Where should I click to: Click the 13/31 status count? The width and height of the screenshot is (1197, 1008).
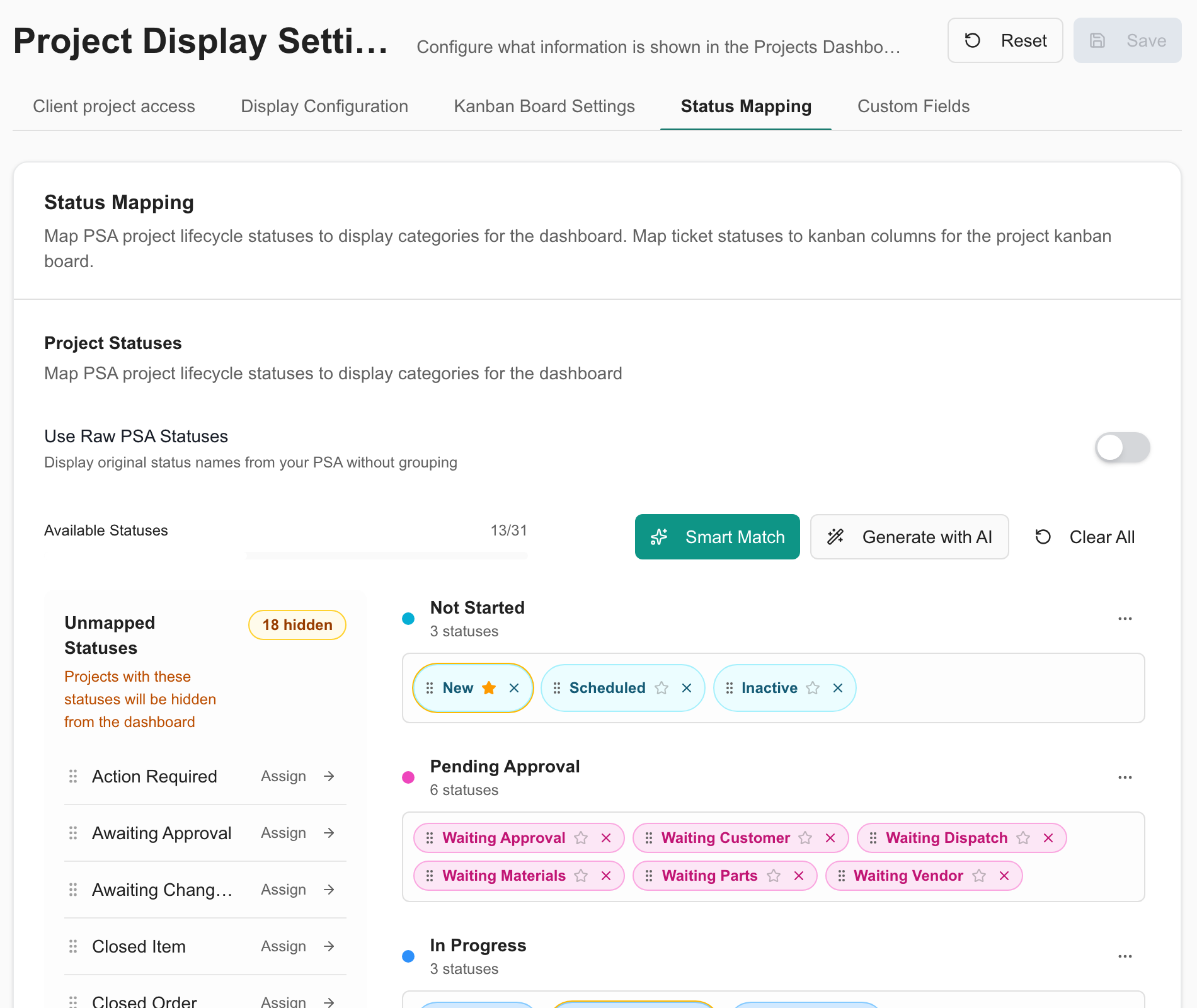508,530
